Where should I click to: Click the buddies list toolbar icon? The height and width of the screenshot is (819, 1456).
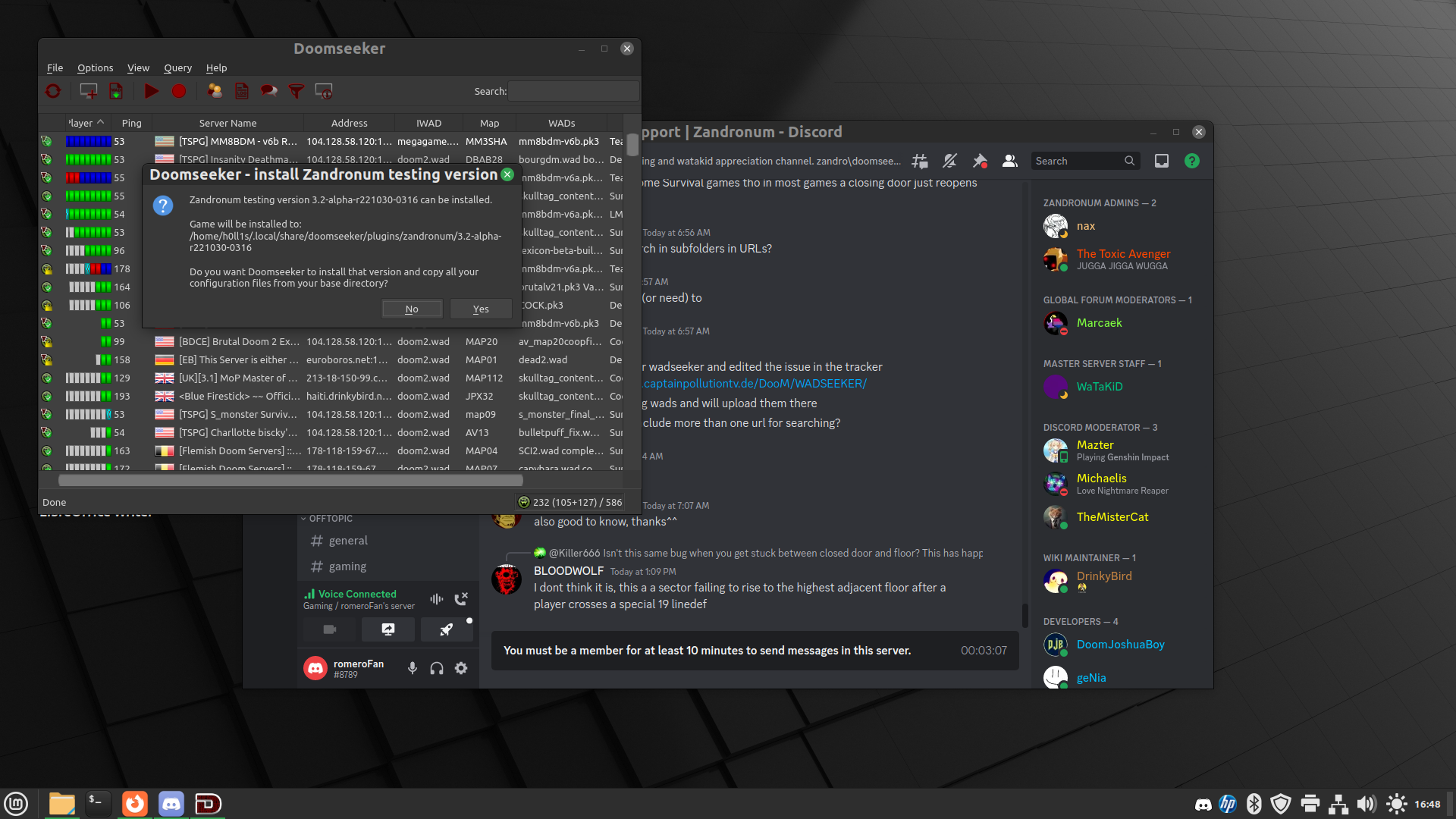pos(215,91)
